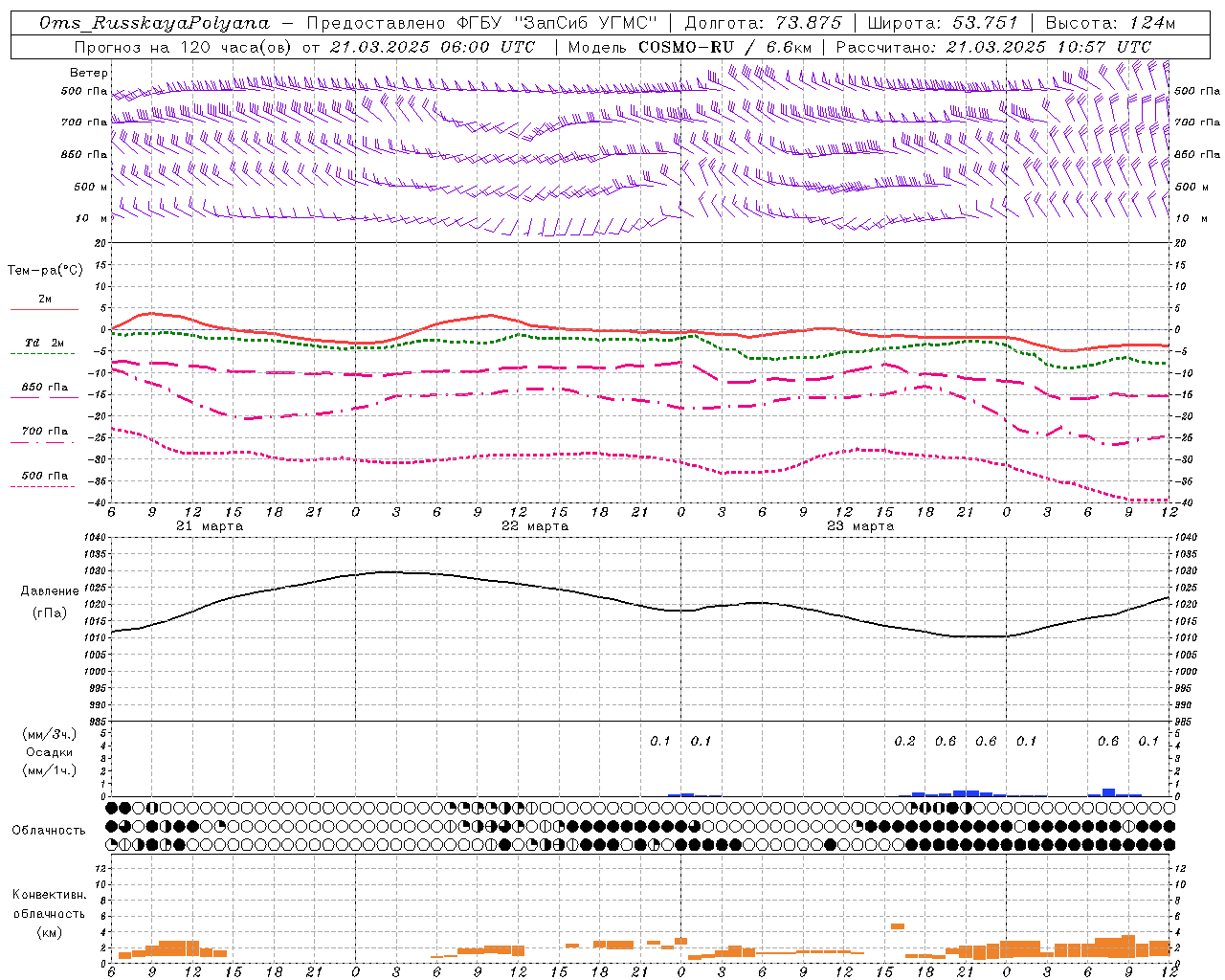1225x980 pixels.
Task: Click the '(мм/3ч.)' precipitation unit label
Action: pos(50,734)
